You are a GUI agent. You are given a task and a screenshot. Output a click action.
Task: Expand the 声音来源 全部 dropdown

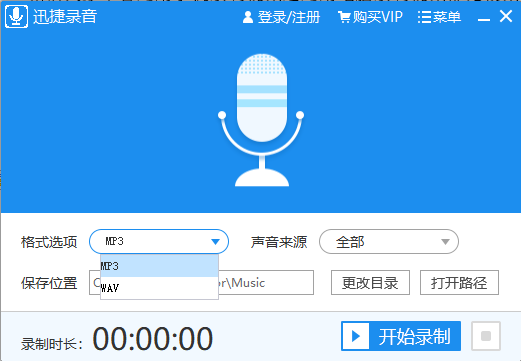389,241
